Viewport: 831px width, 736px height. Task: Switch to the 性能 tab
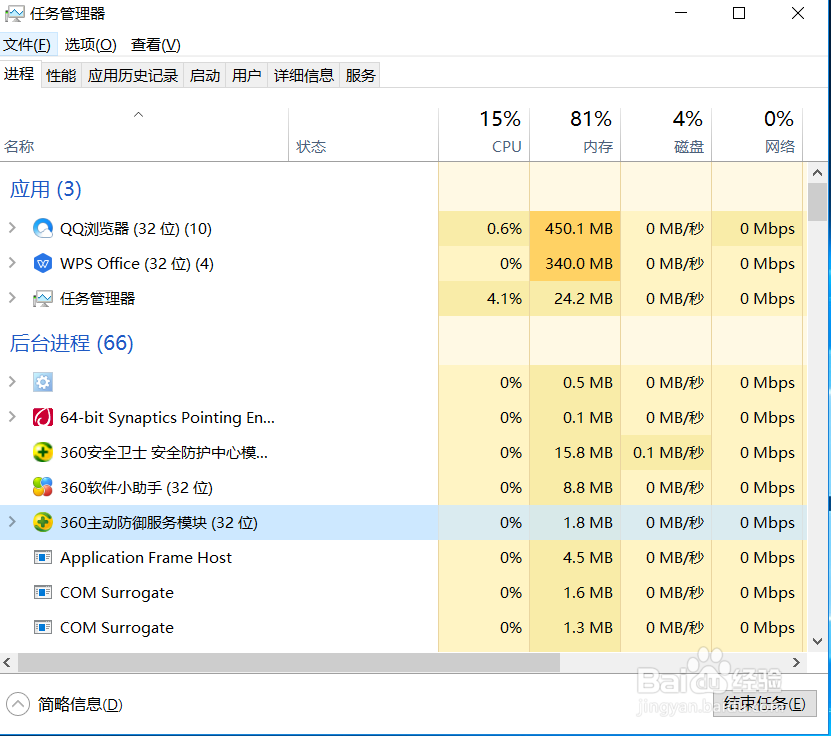60,74
